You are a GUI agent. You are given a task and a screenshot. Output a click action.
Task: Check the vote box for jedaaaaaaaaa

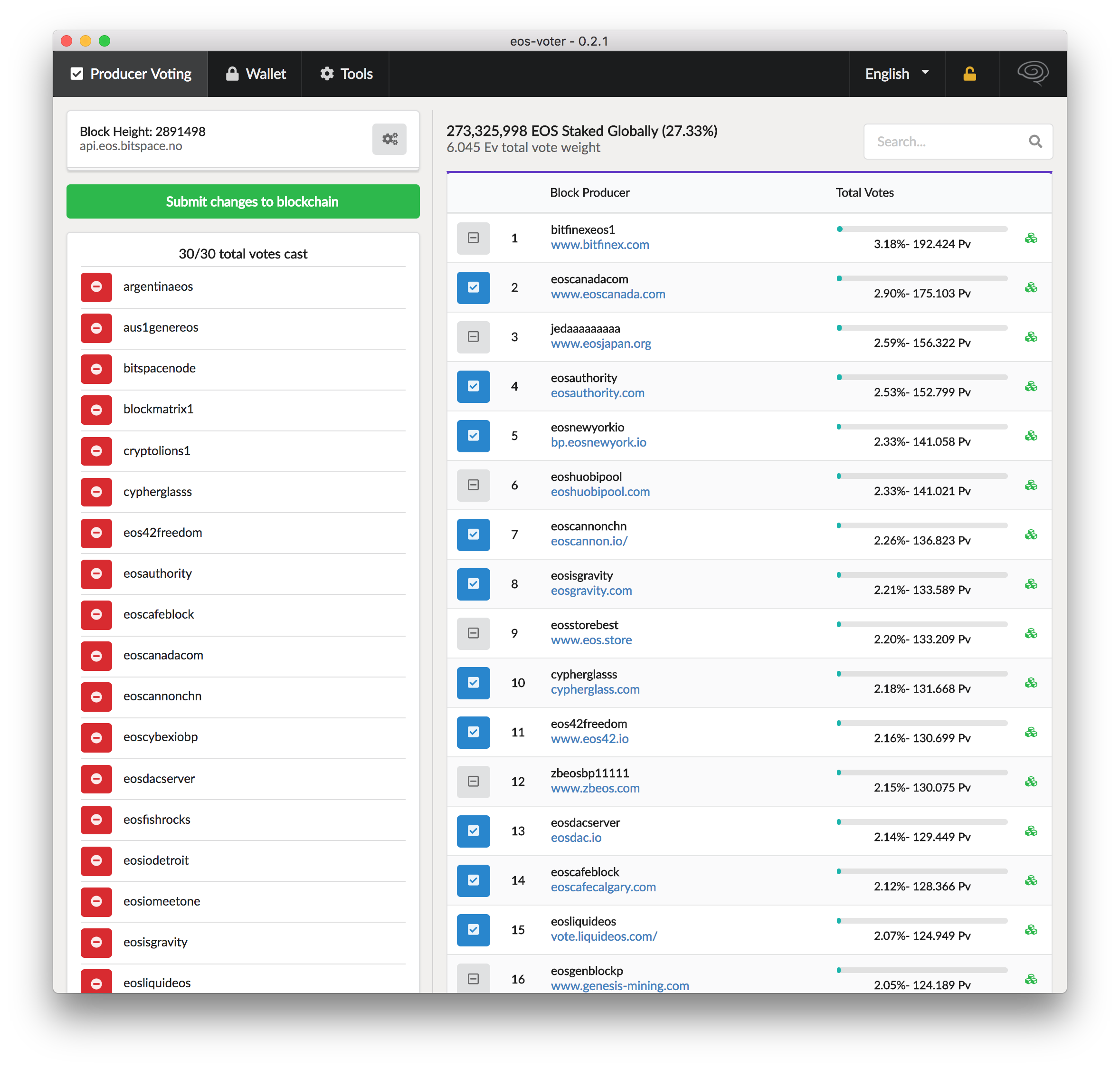[473, 337]
